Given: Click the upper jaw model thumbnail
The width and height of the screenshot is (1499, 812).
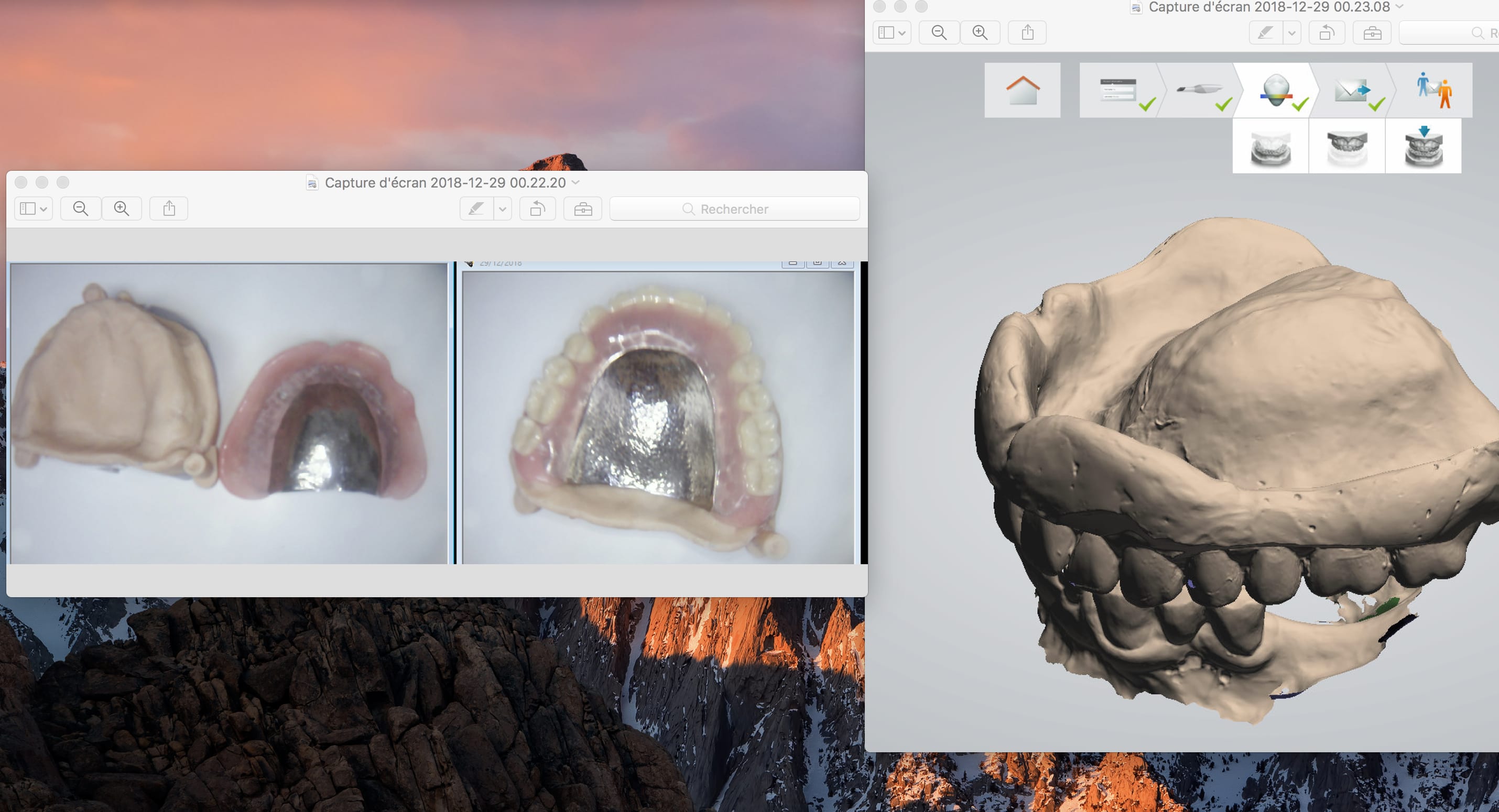Looking at the screenshot, I should click(x=1346, y=147).
